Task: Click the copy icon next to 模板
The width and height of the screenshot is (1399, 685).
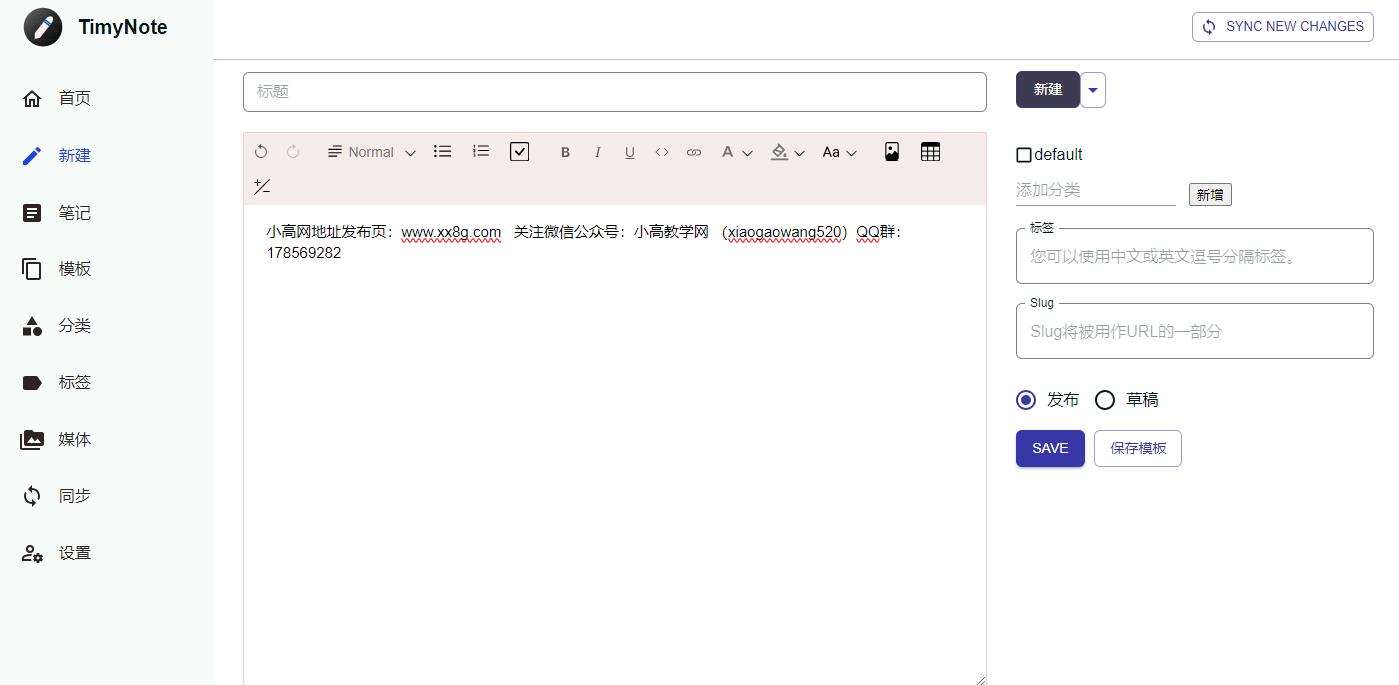Action: click(32, 269)
